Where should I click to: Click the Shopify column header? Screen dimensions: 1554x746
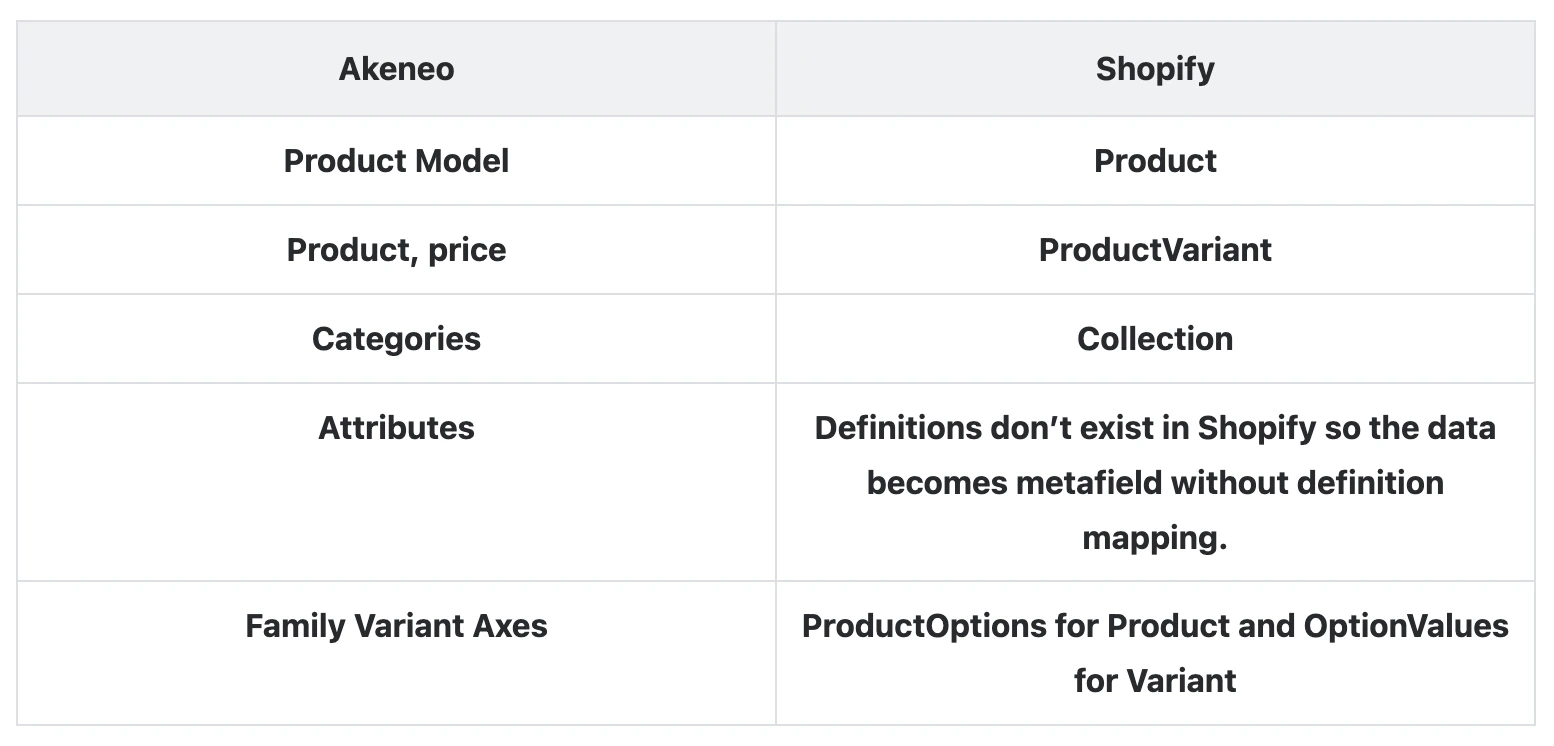pyautogui.click(x=1155, y=69)
